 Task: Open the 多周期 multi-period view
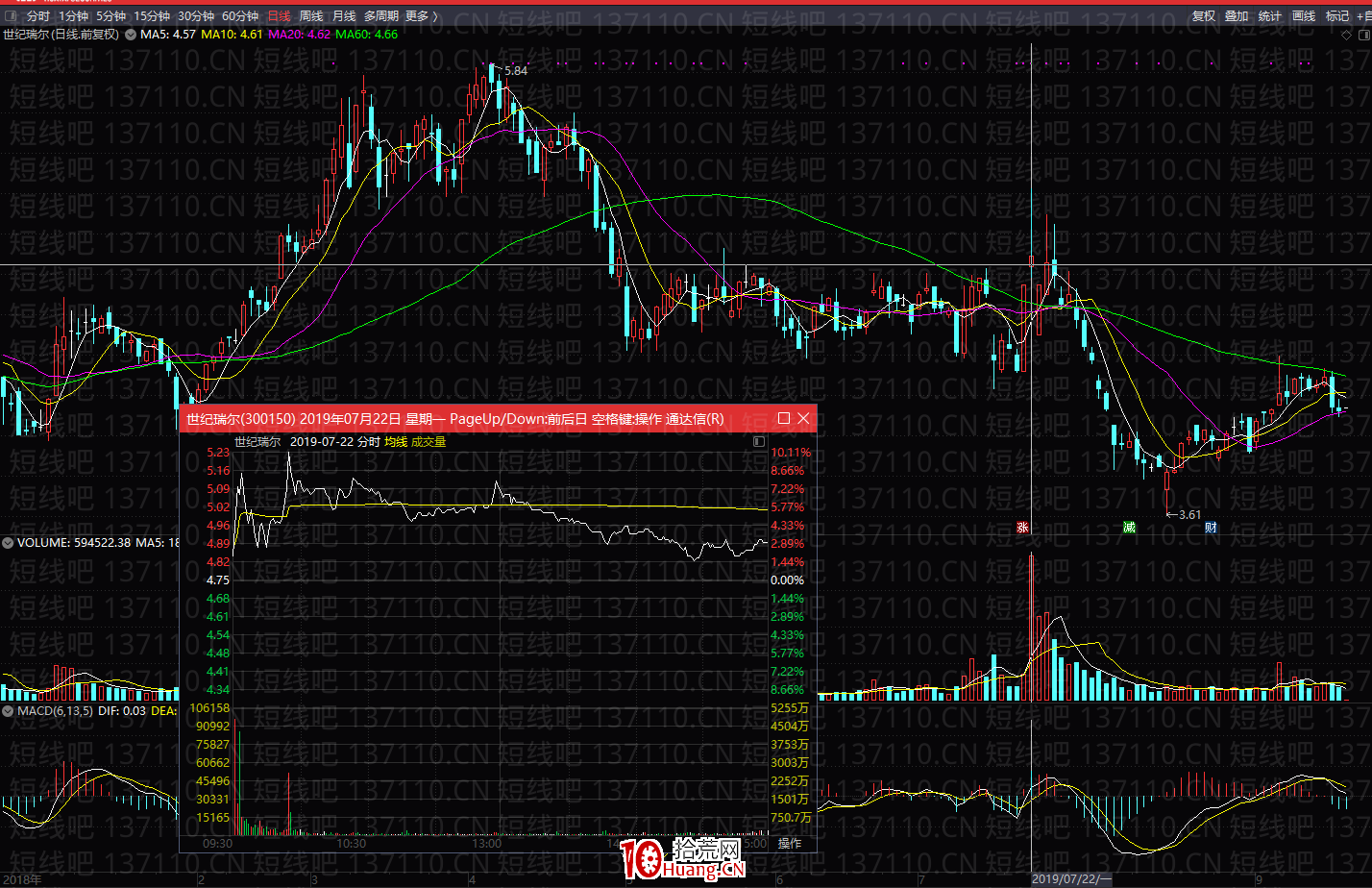380,16
